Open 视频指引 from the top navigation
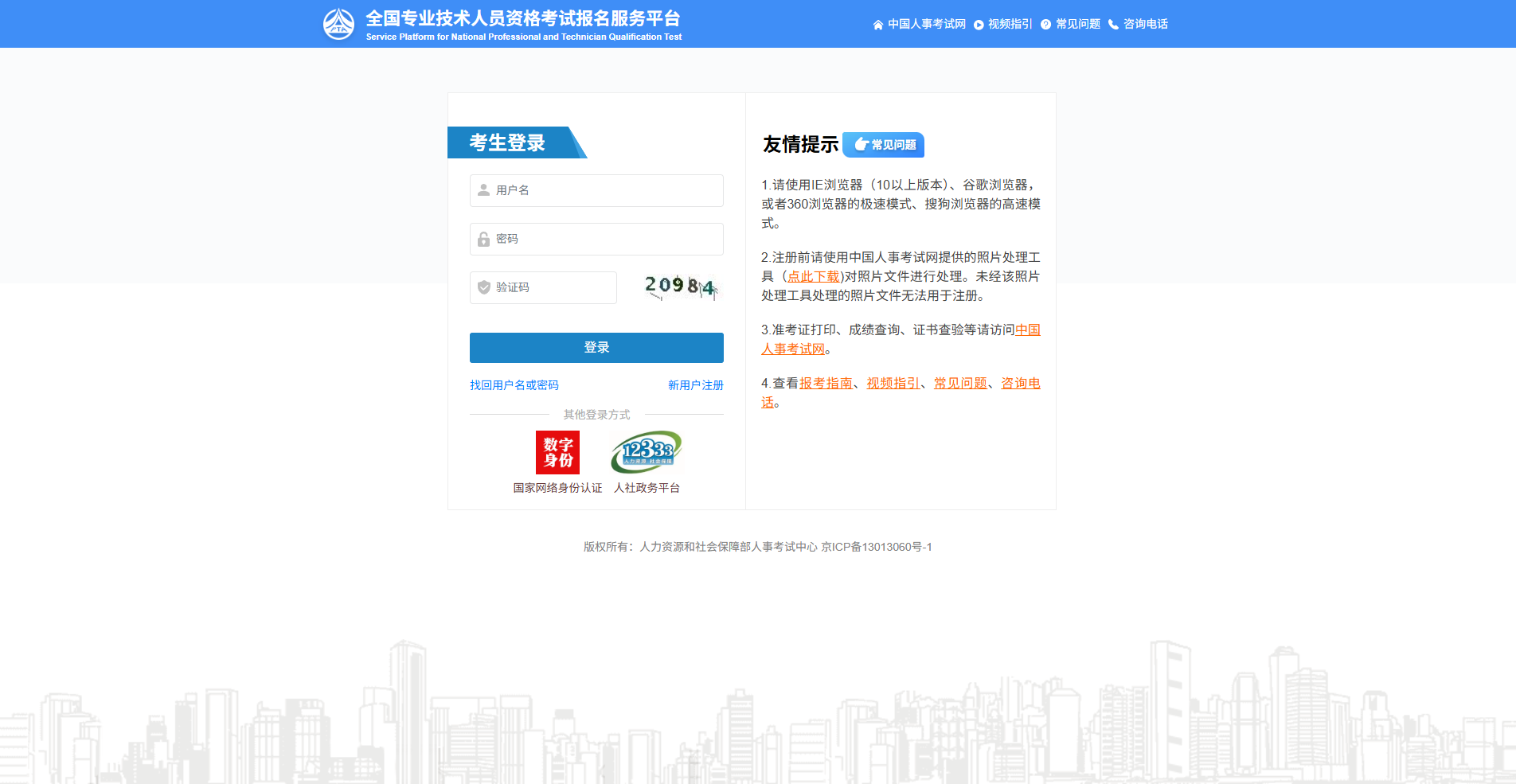 (1009, 24)
